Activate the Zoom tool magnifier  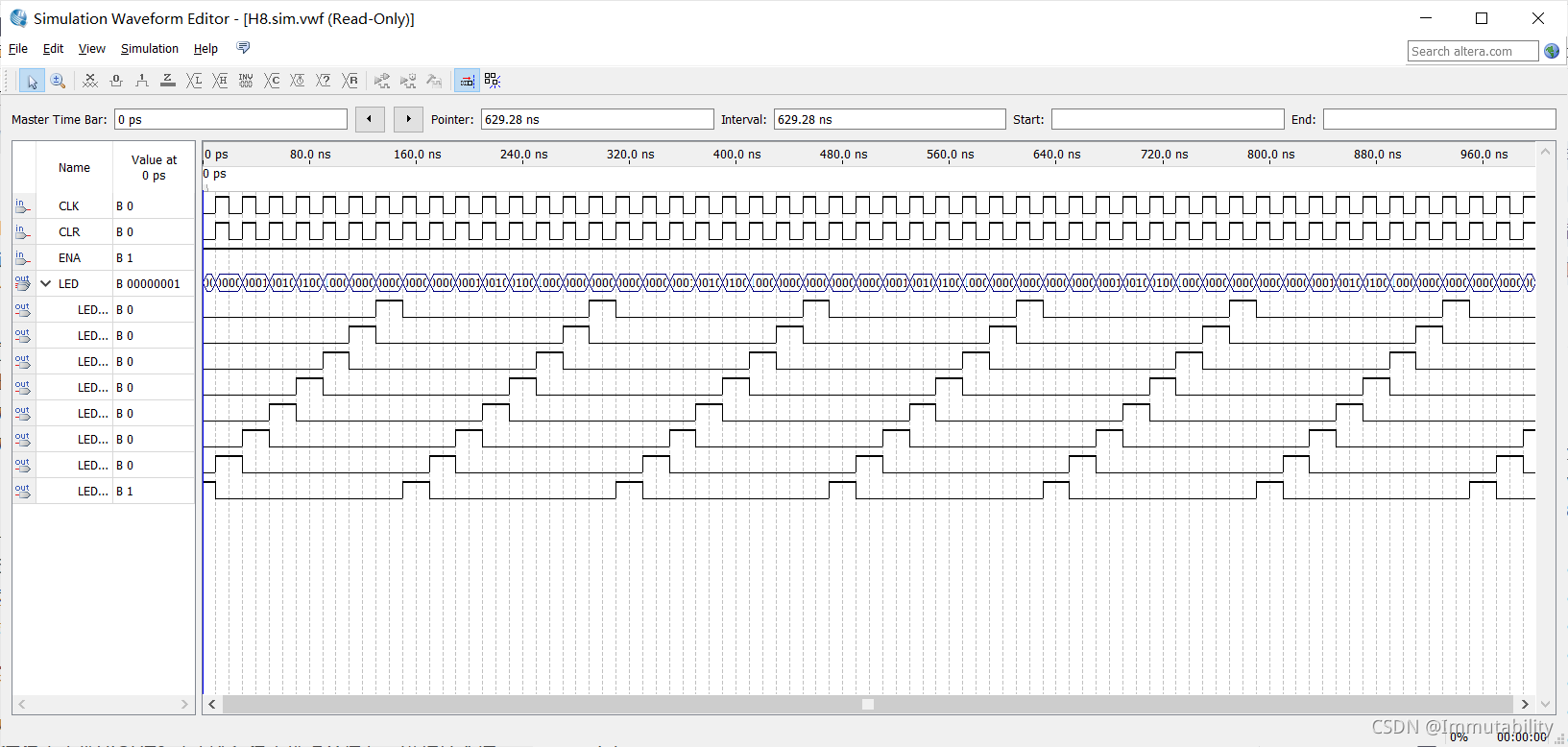(x=58, y=82)
